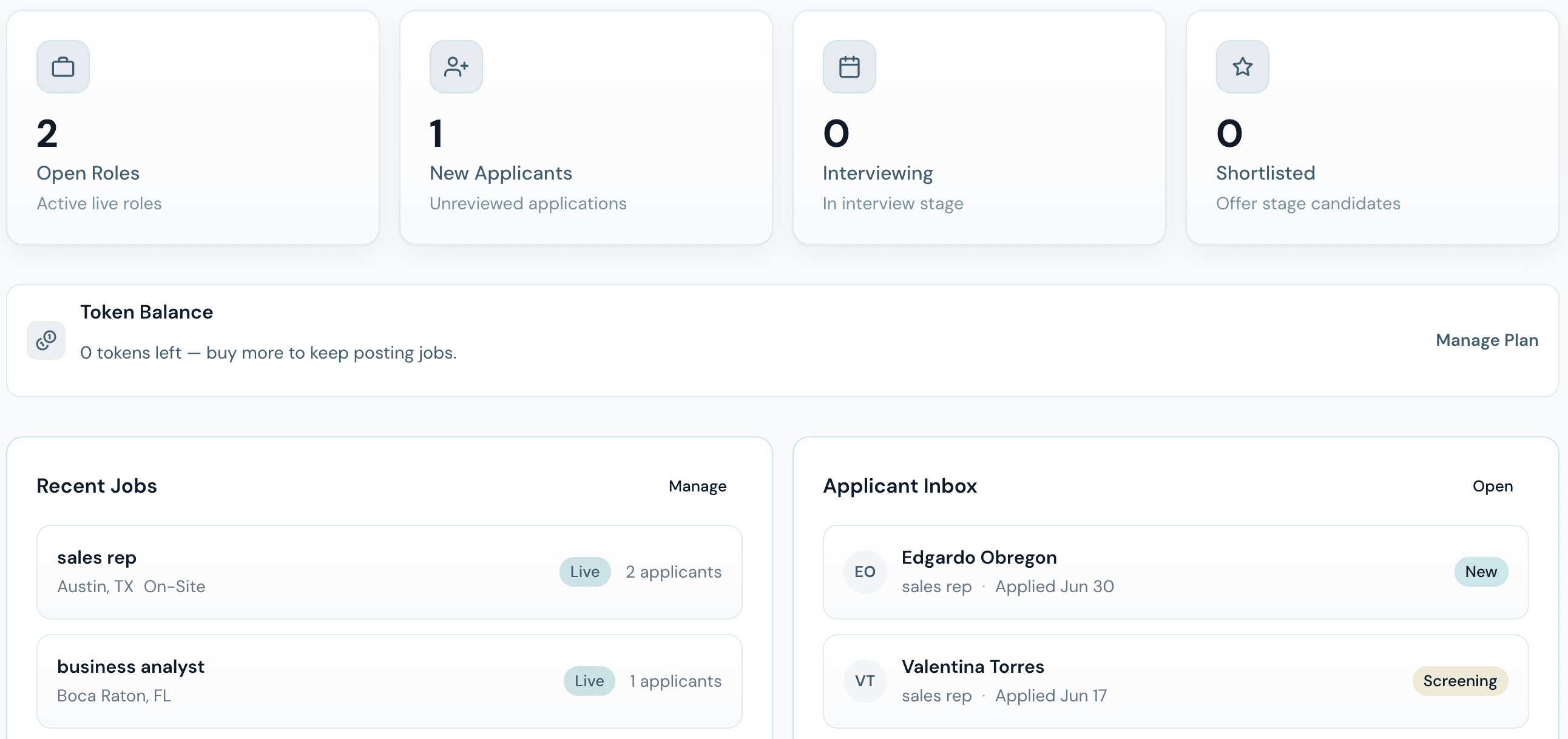This screenshot has width=1568, height=739.
Task: Click 'In interview stage' subtitle
Action: (x=893, y=203)
